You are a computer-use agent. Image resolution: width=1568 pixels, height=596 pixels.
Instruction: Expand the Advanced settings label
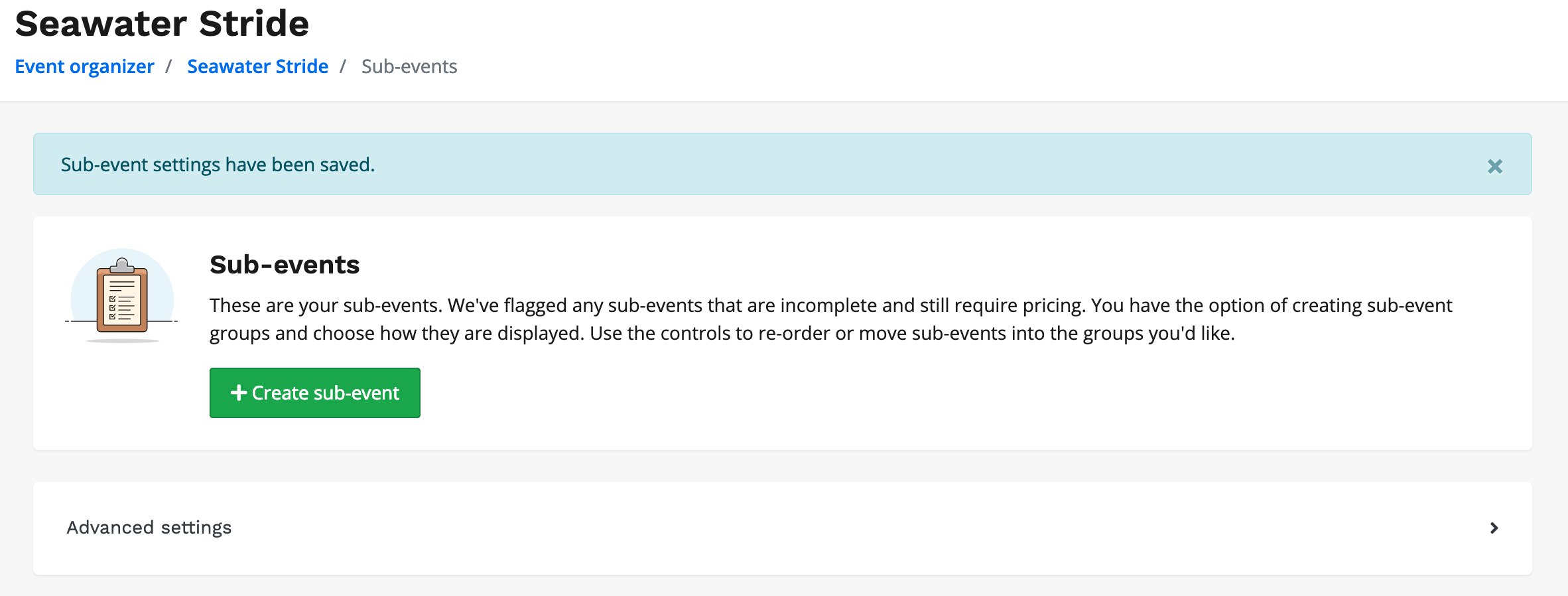point(149,528)
